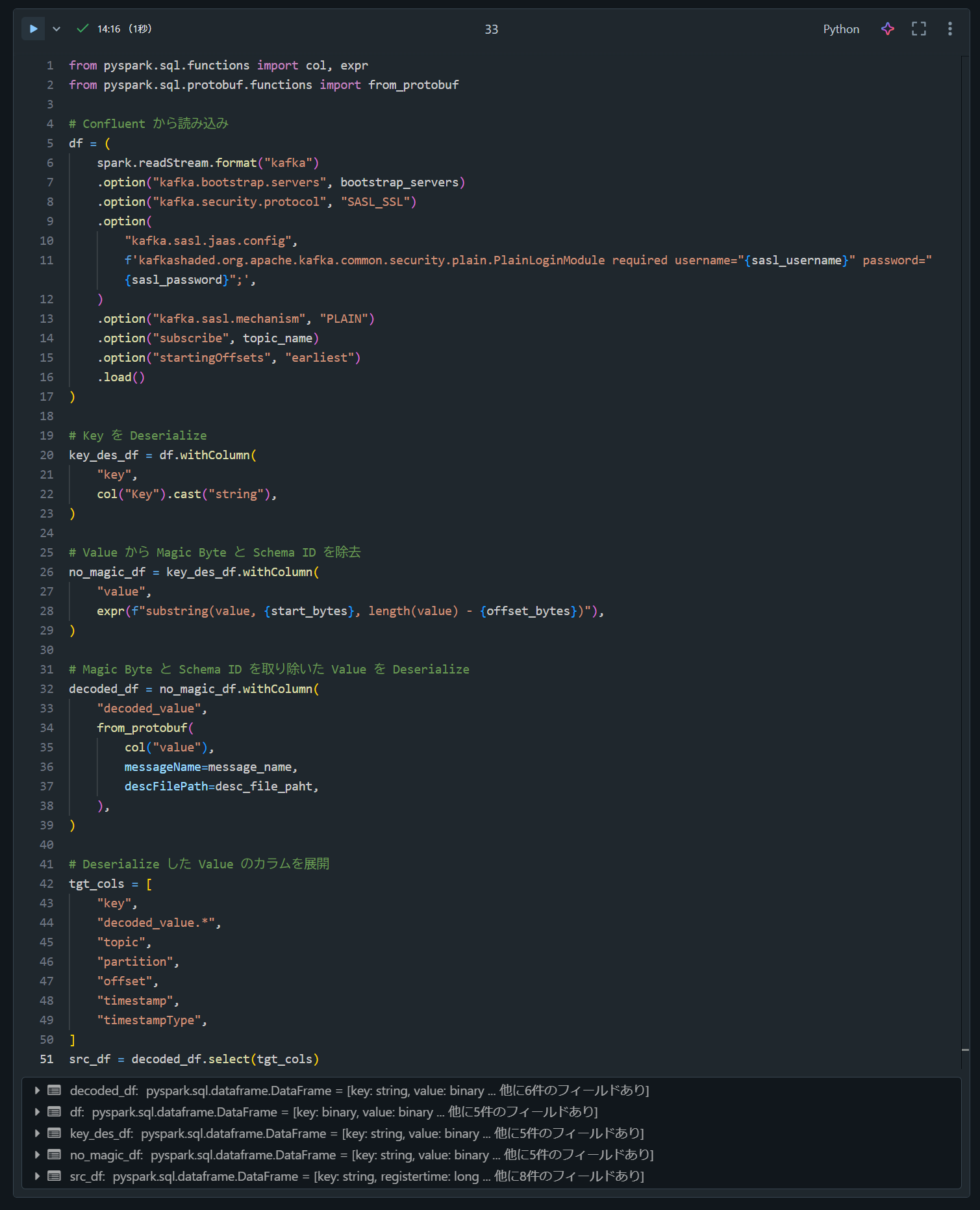Image resolution: width=980 pixels, height=1210 pixels.
Task: Click line number 51 in gutter
Action: tap(46, 1059)
